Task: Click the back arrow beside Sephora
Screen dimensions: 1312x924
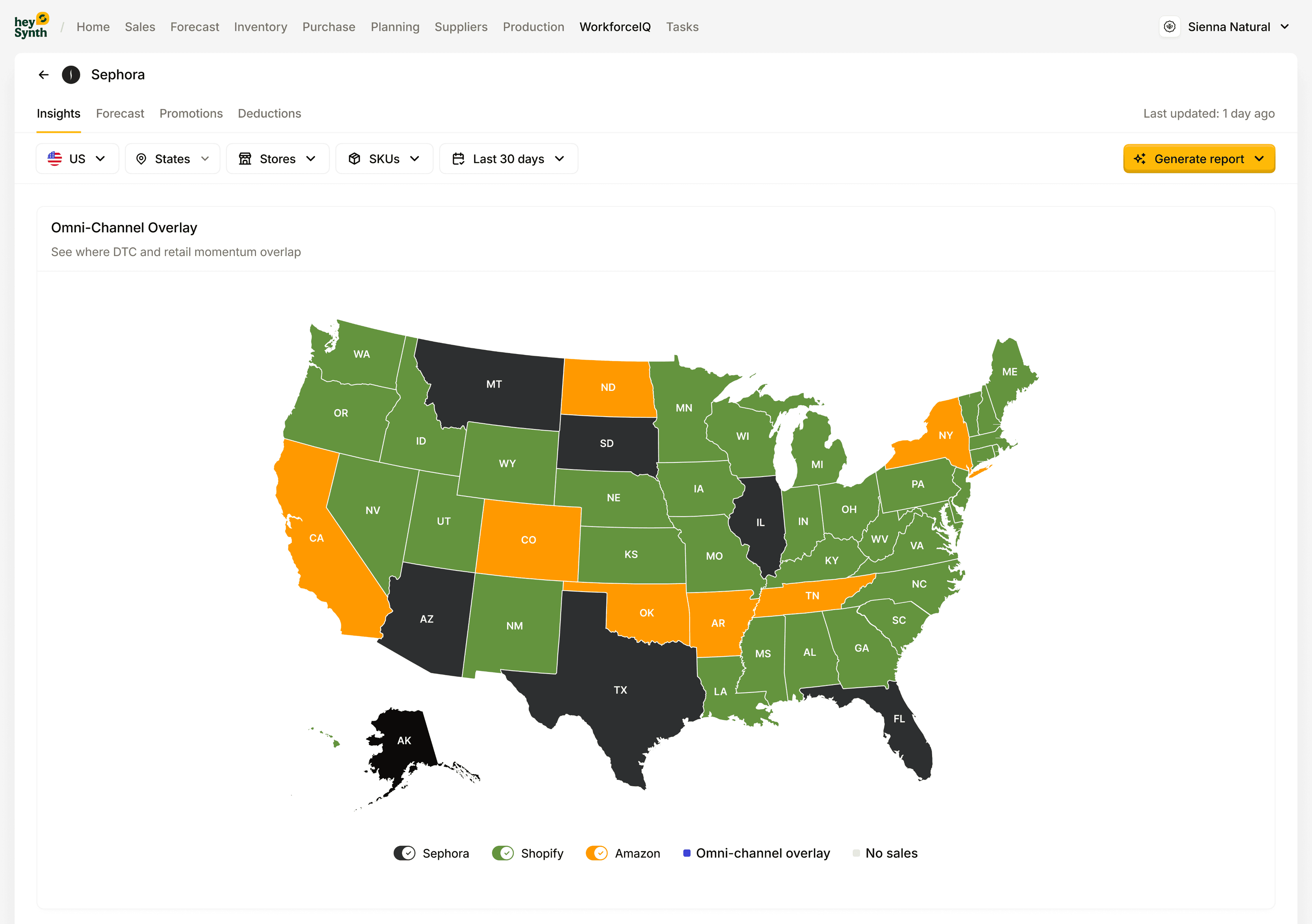Action: [43, 75]
